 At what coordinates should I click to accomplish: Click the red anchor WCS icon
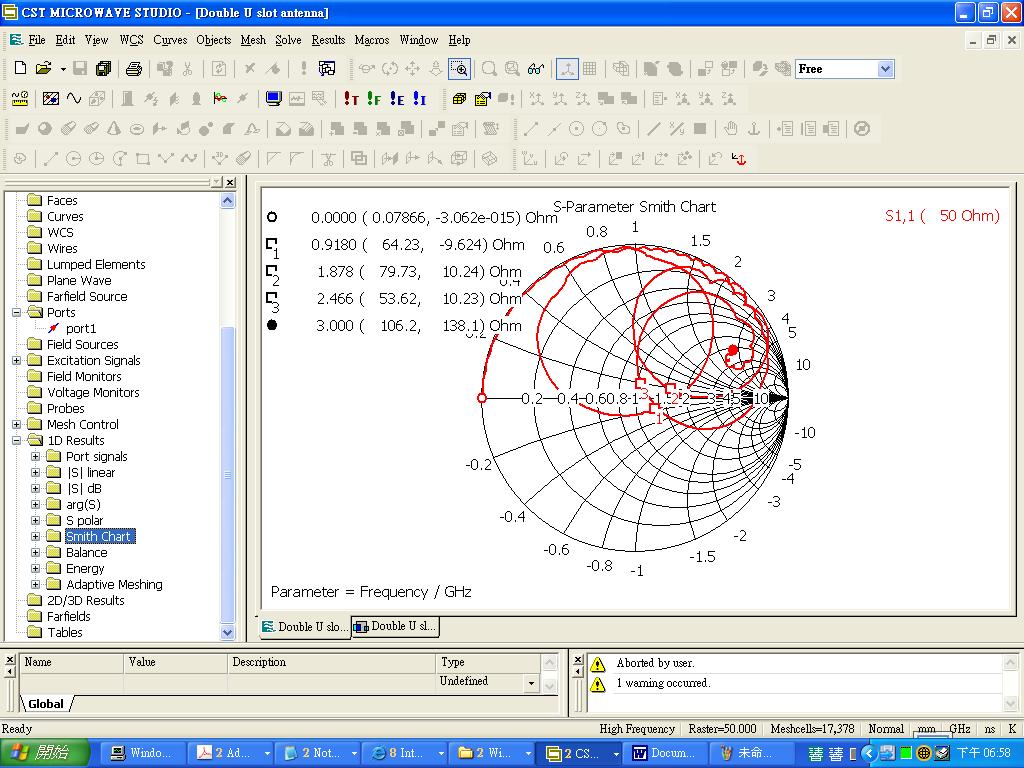pyautogui.click(x=739, y=159)
